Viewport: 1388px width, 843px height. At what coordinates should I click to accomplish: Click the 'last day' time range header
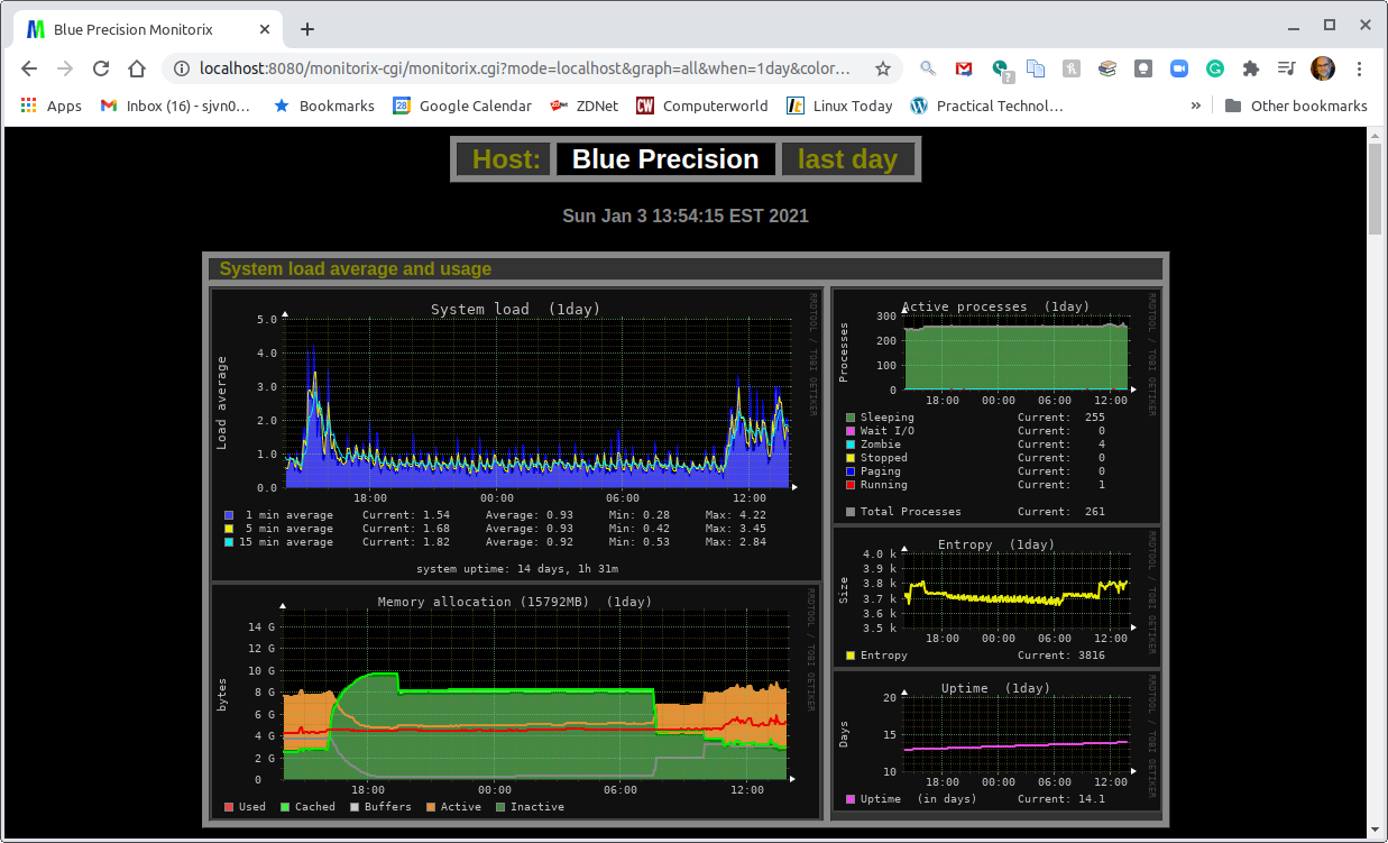847,158
